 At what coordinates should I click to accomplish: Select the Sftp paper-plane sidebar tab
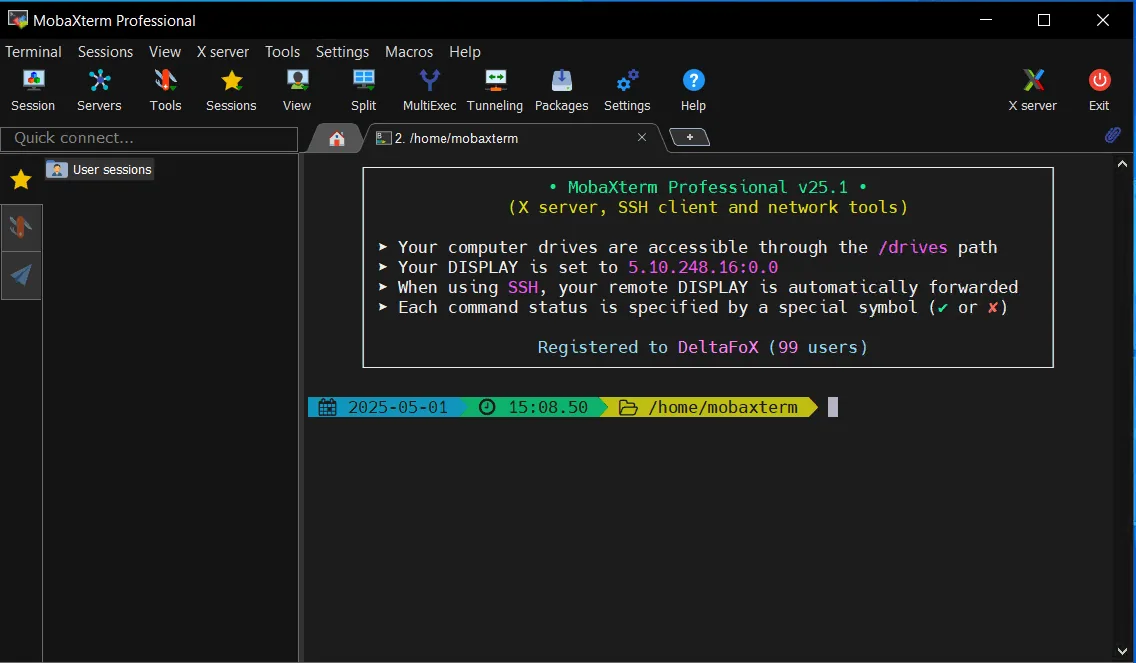21,275
